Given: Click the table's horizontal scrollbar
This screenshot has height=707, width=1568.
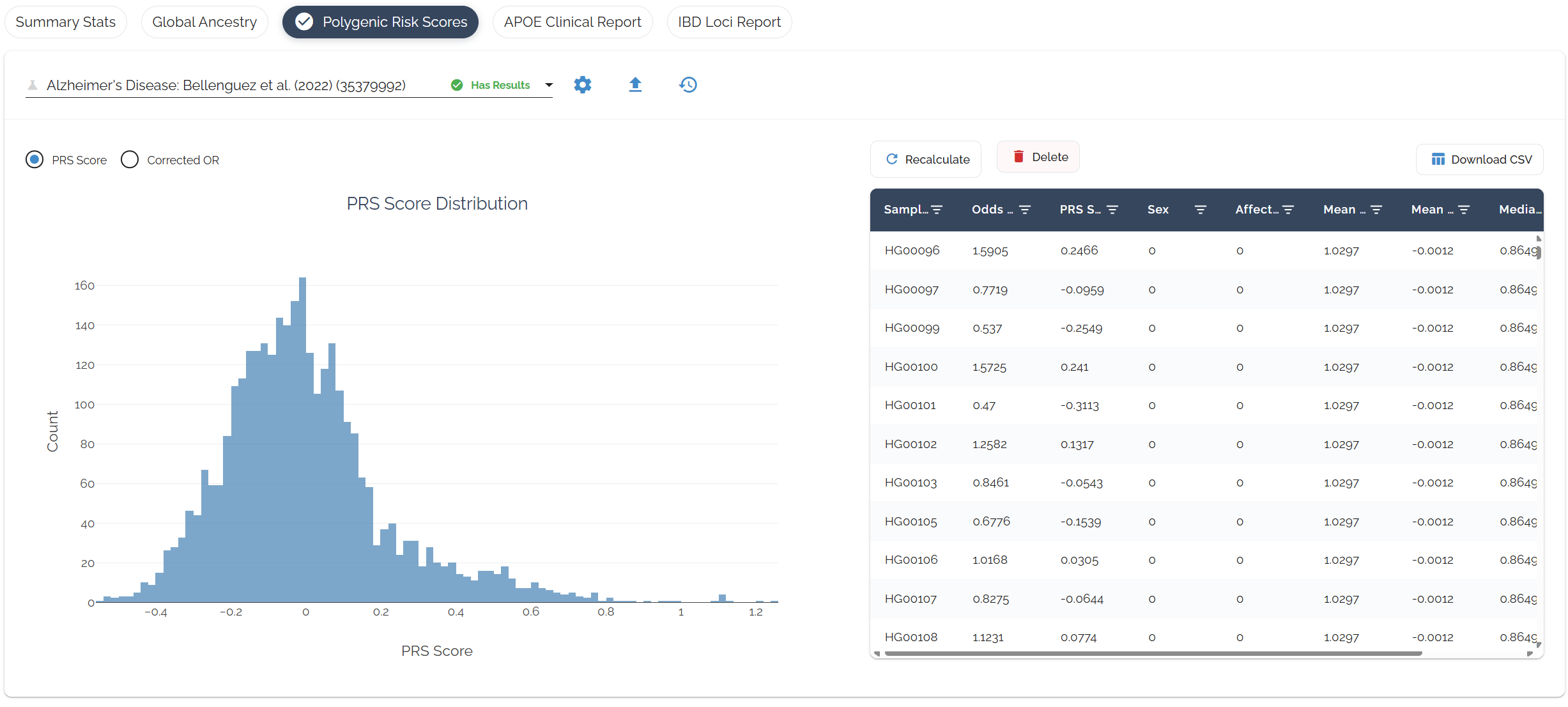Looking at the screenshot, I should click(x=1153, y=653).
